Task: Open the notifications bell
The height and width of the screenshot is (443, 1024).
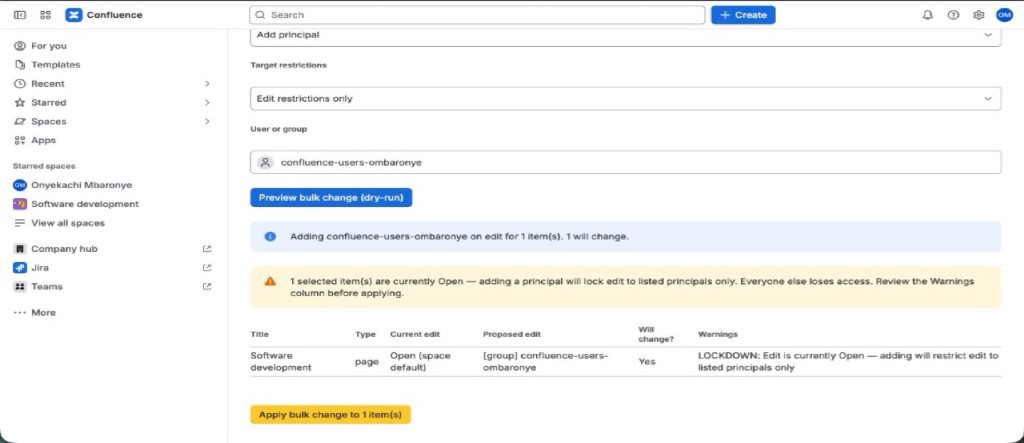Action: 927,15
